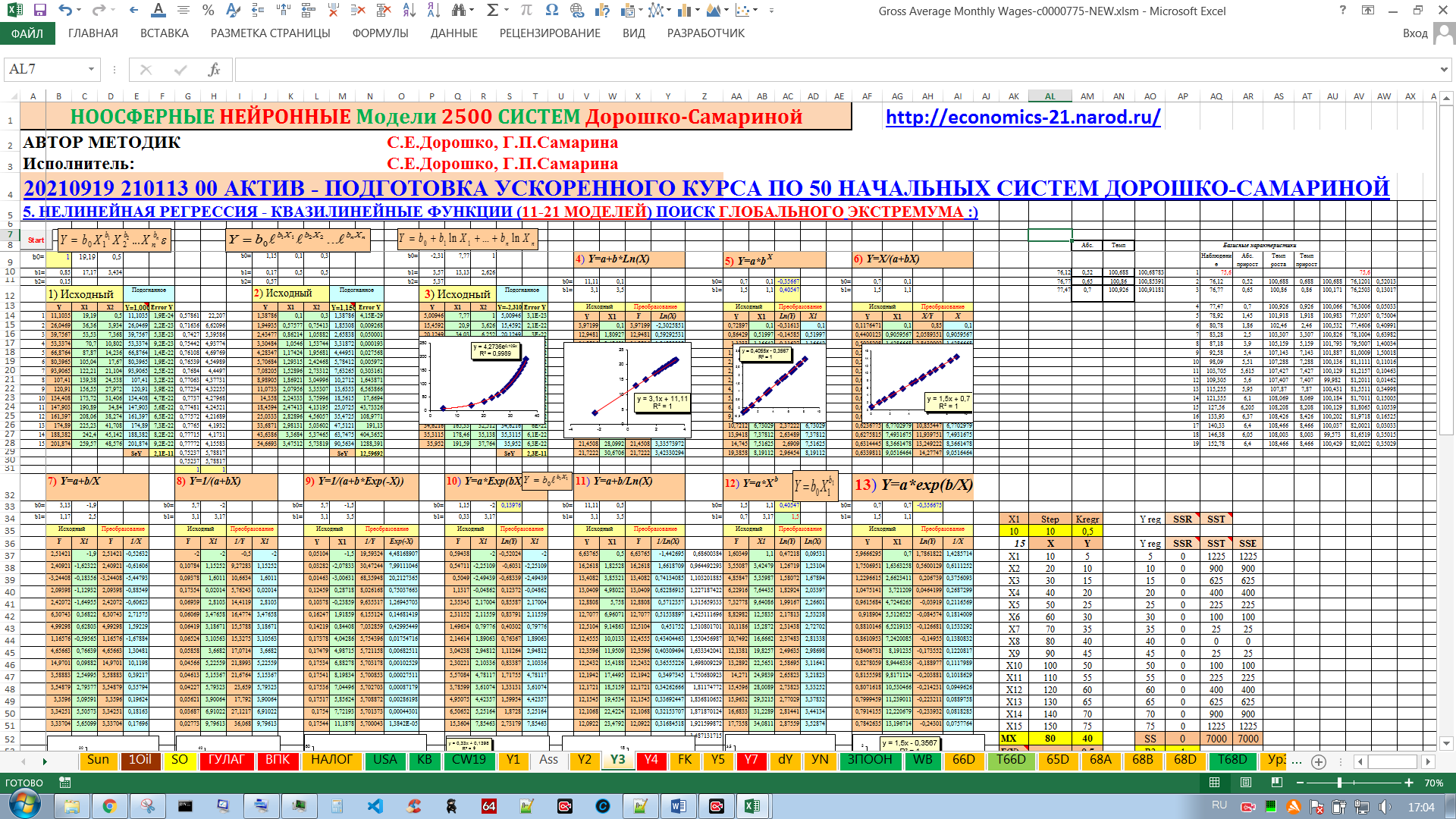Open the economics-21.narod.ru hyperlink

(x=1023, y=118)
